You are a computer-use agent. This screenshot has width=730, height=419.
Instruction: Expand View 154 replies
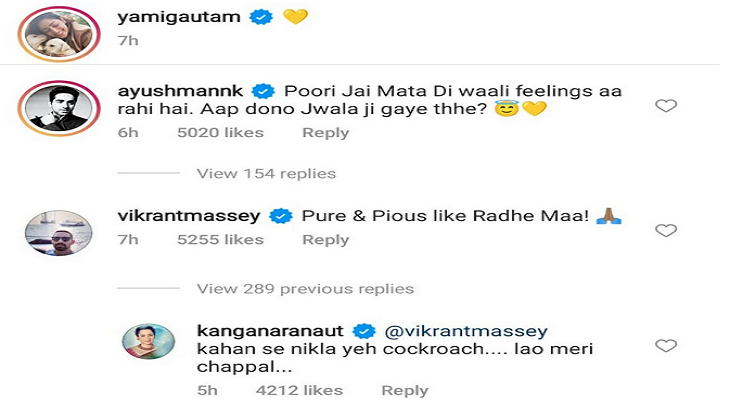click(x=266, y=174)
